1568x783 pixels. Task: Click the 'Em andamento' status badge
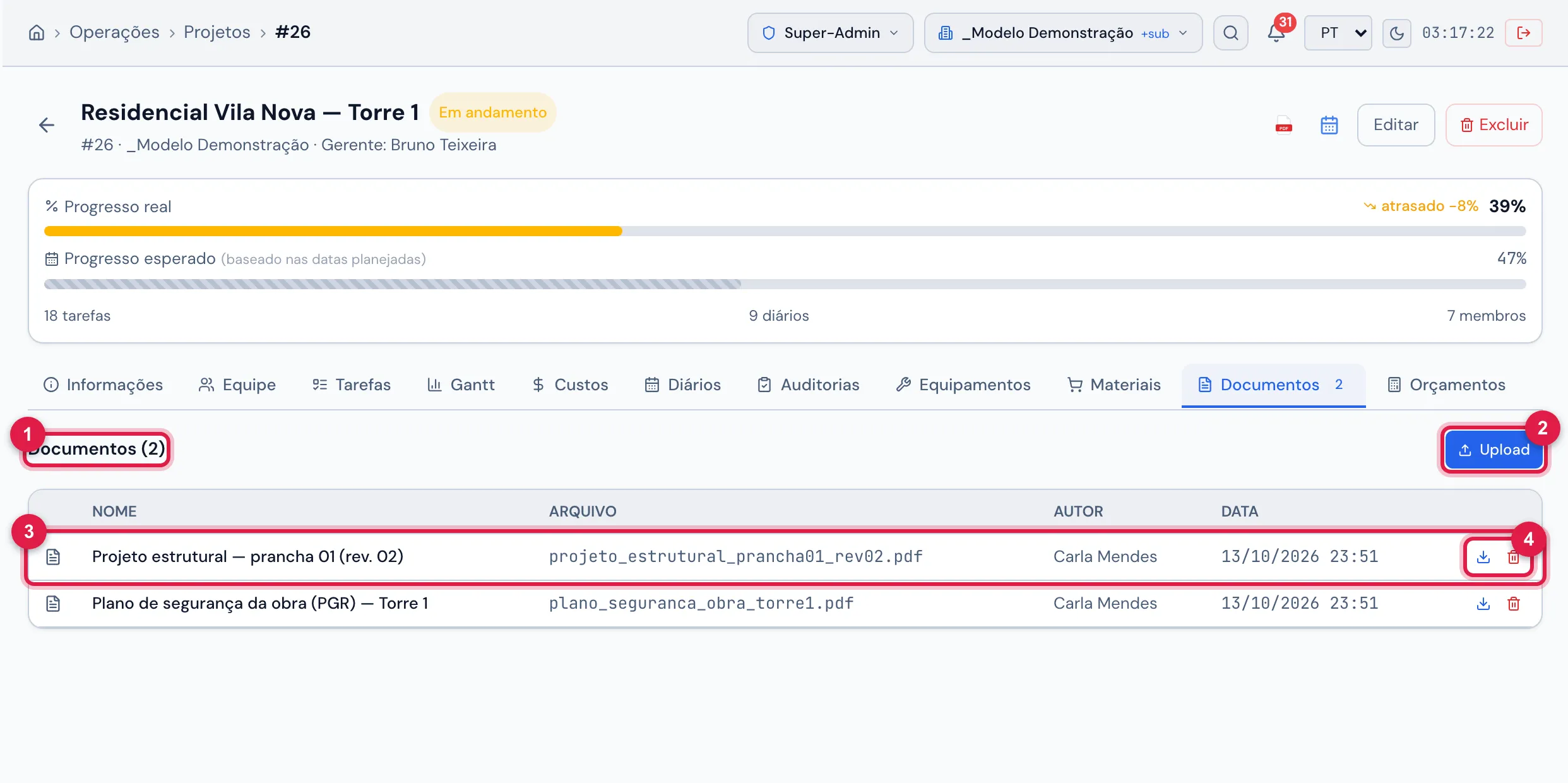[492, 112]
